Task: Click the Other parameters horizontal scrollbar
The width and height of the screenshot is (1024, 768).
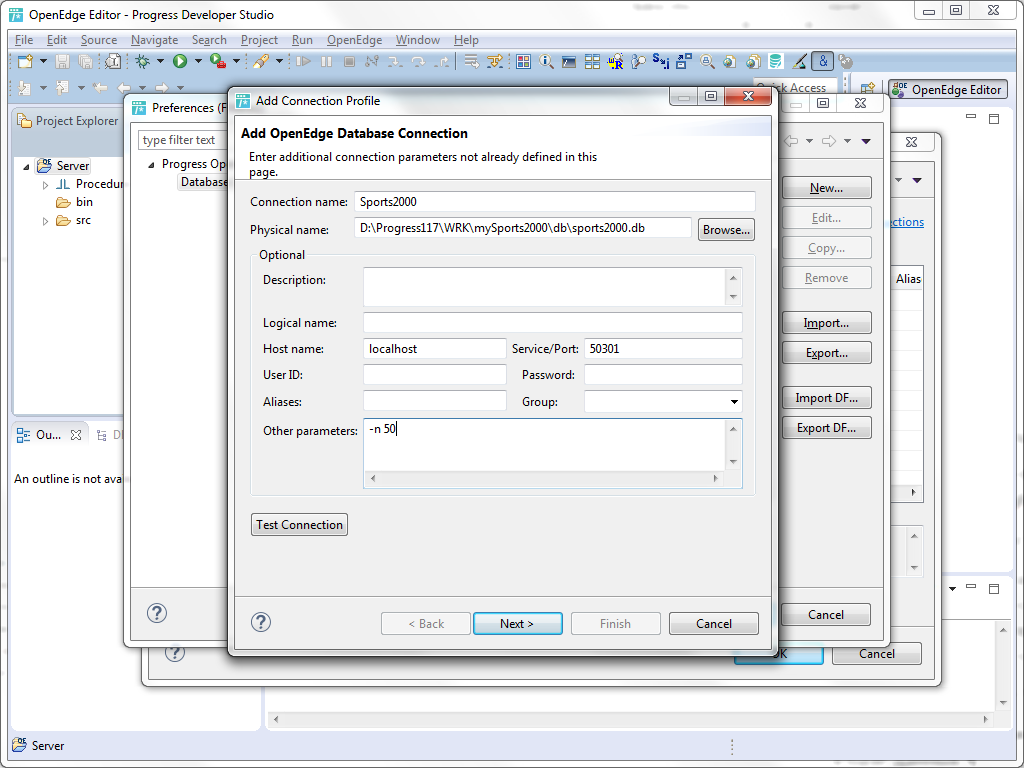Action: (544, 479)
